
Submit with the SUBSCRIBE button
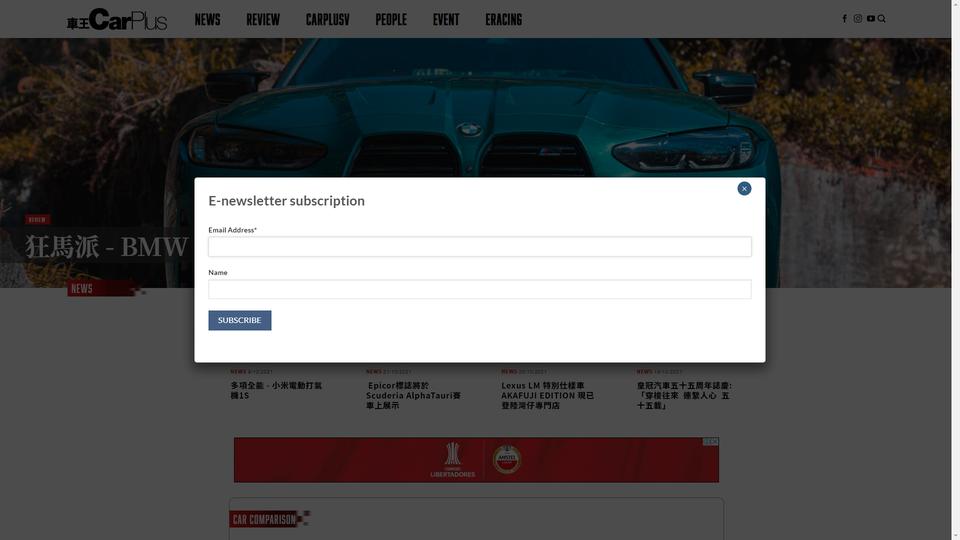click(239, 320)
